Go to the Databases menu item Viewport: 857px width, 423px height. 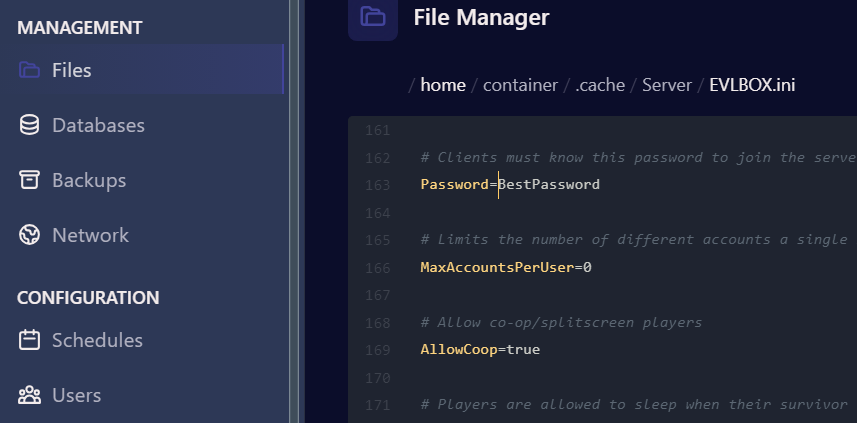98,126
